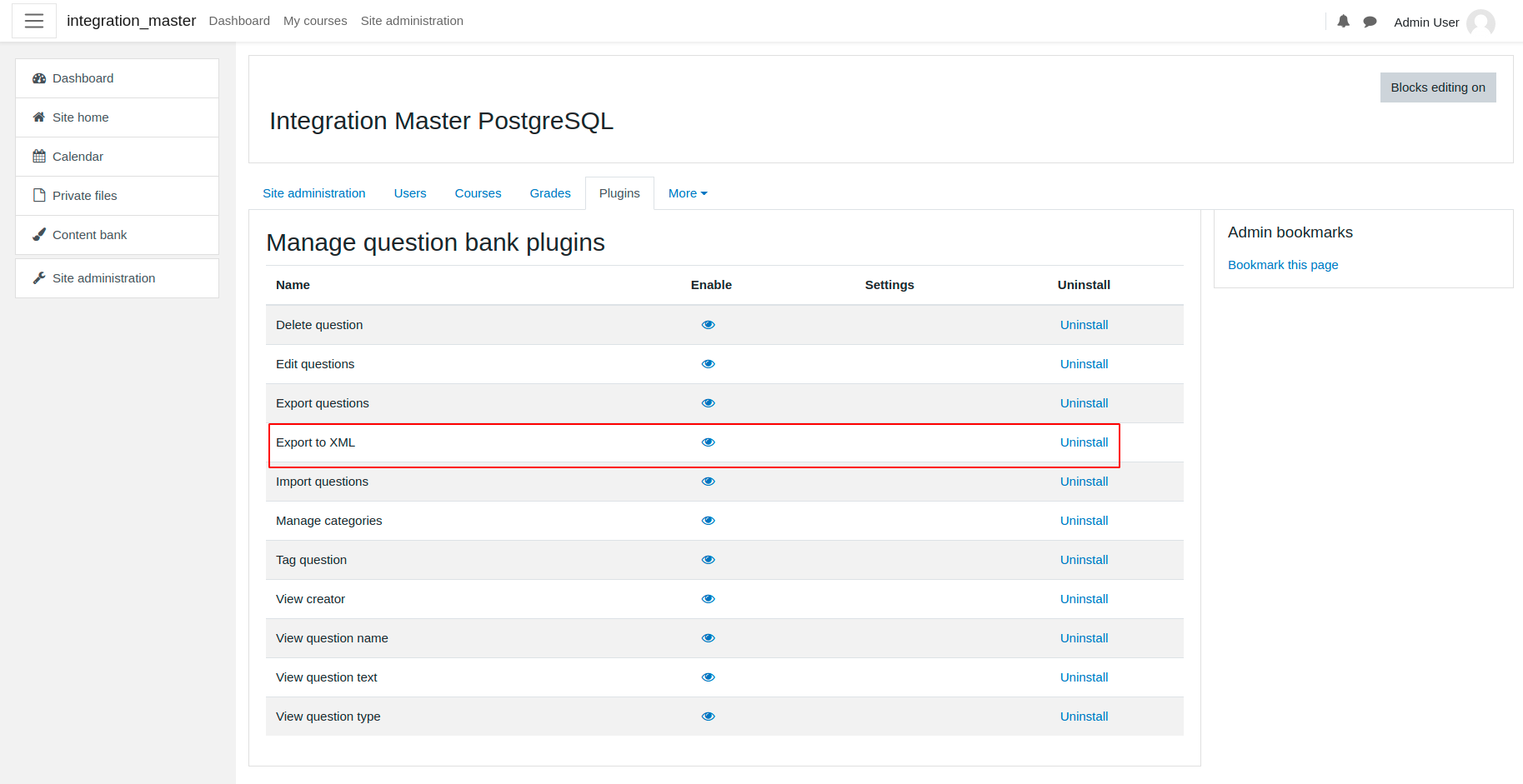Switch to the Grades tab
The image size is (1523, 784).
[550, 193]
